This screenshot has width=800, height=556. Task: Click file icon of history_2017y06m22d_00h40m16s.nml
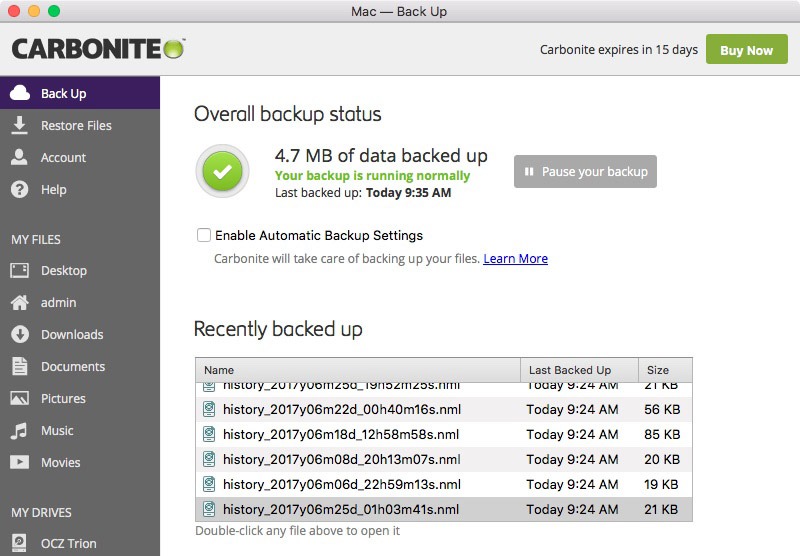coord(209,409)
